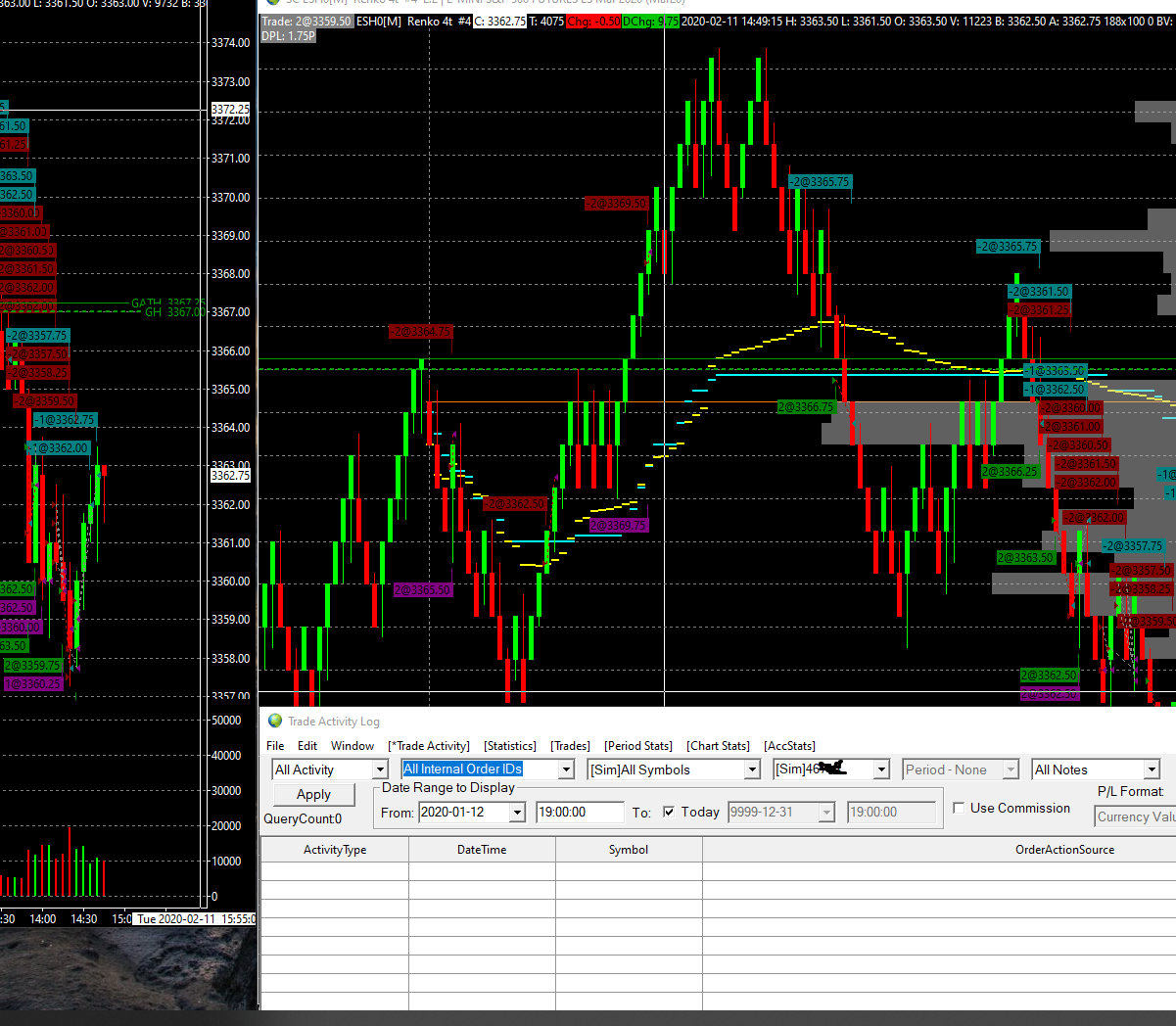Switch to the [Chart Stats] tab
The image size is (1176, 1026).
(x=718, y=746)
